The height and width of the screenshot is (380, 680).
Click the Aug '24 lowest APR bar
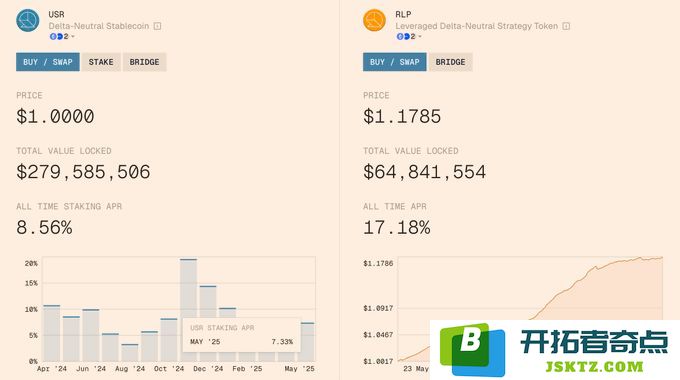coord(130,353)
